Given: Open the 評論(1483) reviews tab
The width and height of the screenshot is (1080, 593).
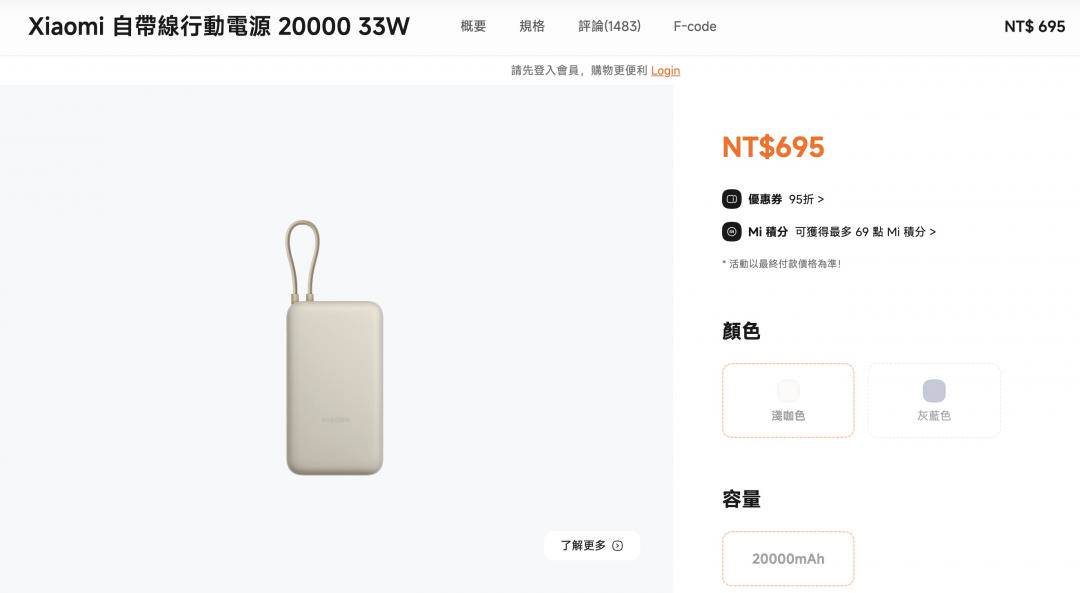Looking at the screenshot, I should click(x=610, y=26).
